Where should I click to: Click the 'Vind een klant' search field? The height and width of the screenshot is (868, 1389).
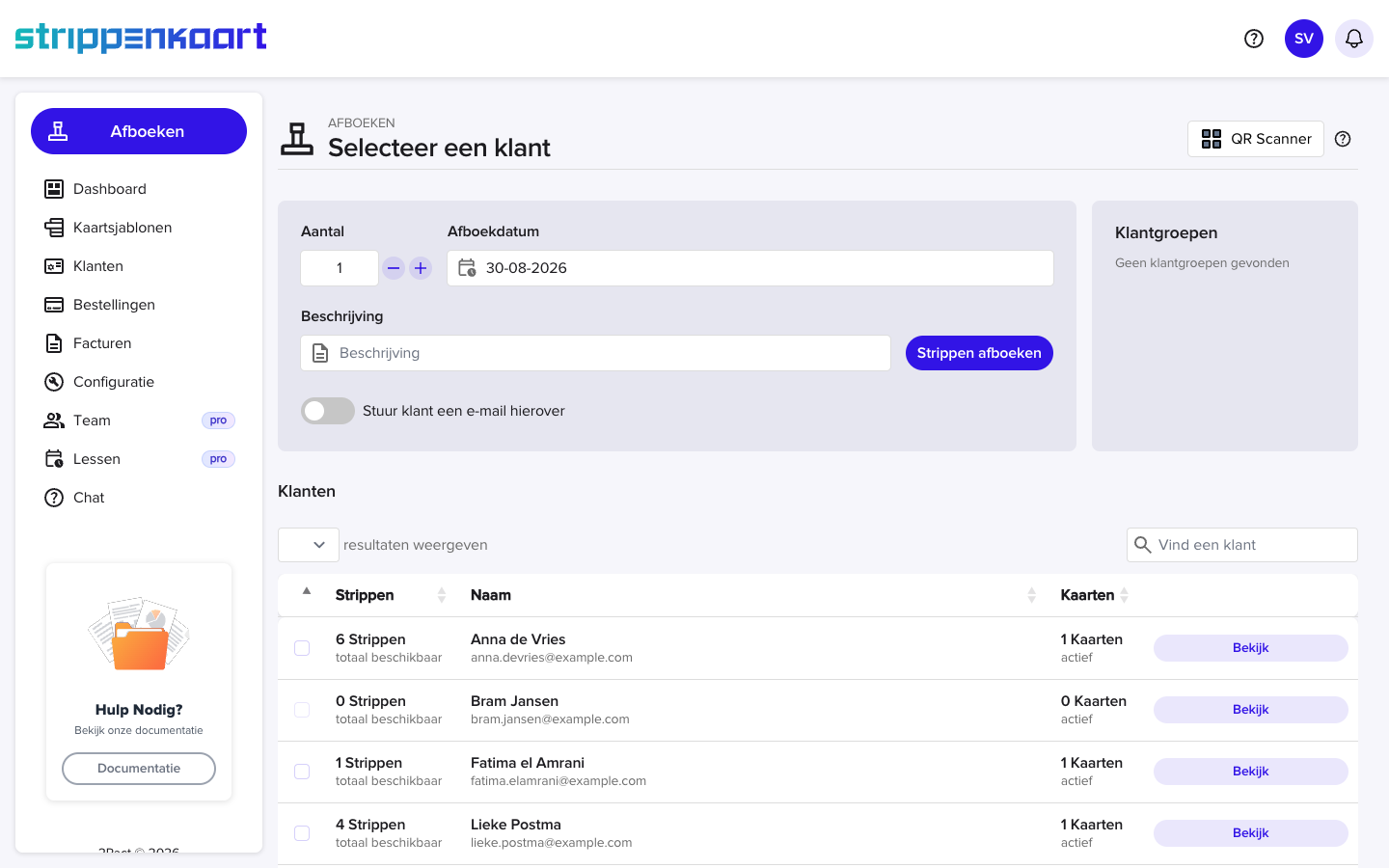click(x=1242, y=545)
